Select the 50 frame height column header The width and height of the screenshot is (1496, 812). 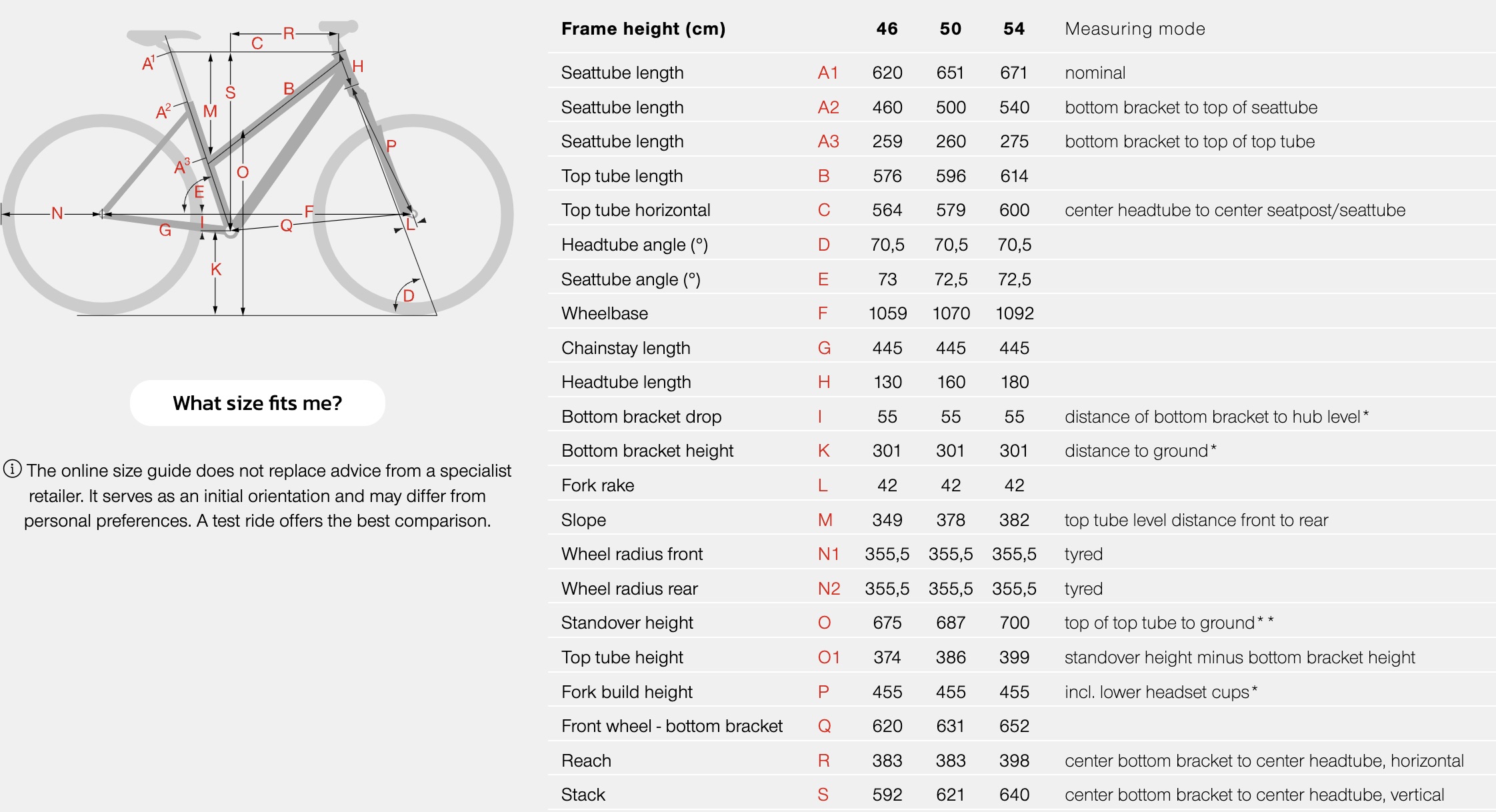click(950, 29)
